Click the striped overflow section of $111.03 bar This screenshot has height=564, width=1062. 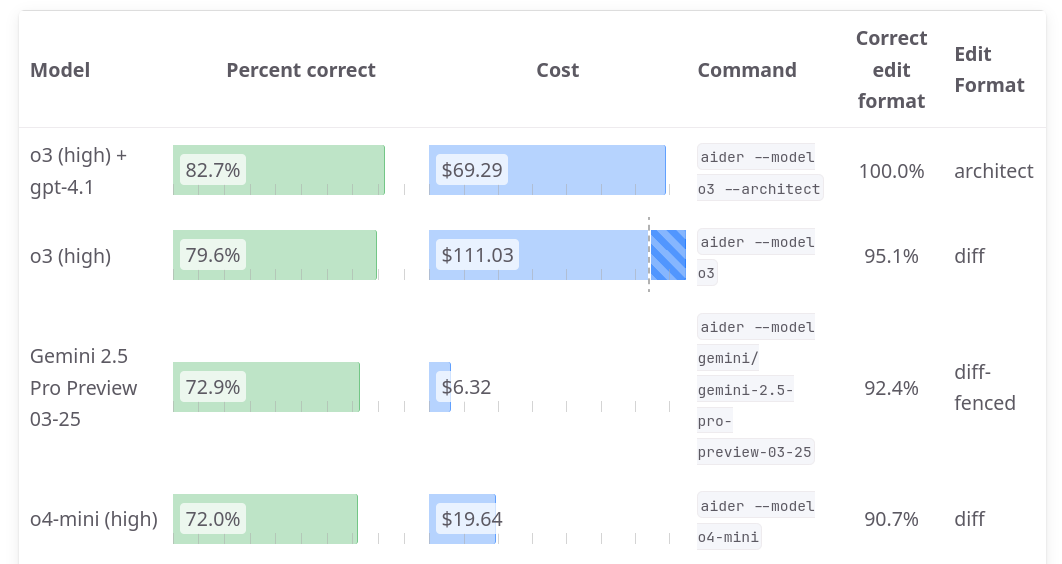pyautogui.click(x=668, y=255)
